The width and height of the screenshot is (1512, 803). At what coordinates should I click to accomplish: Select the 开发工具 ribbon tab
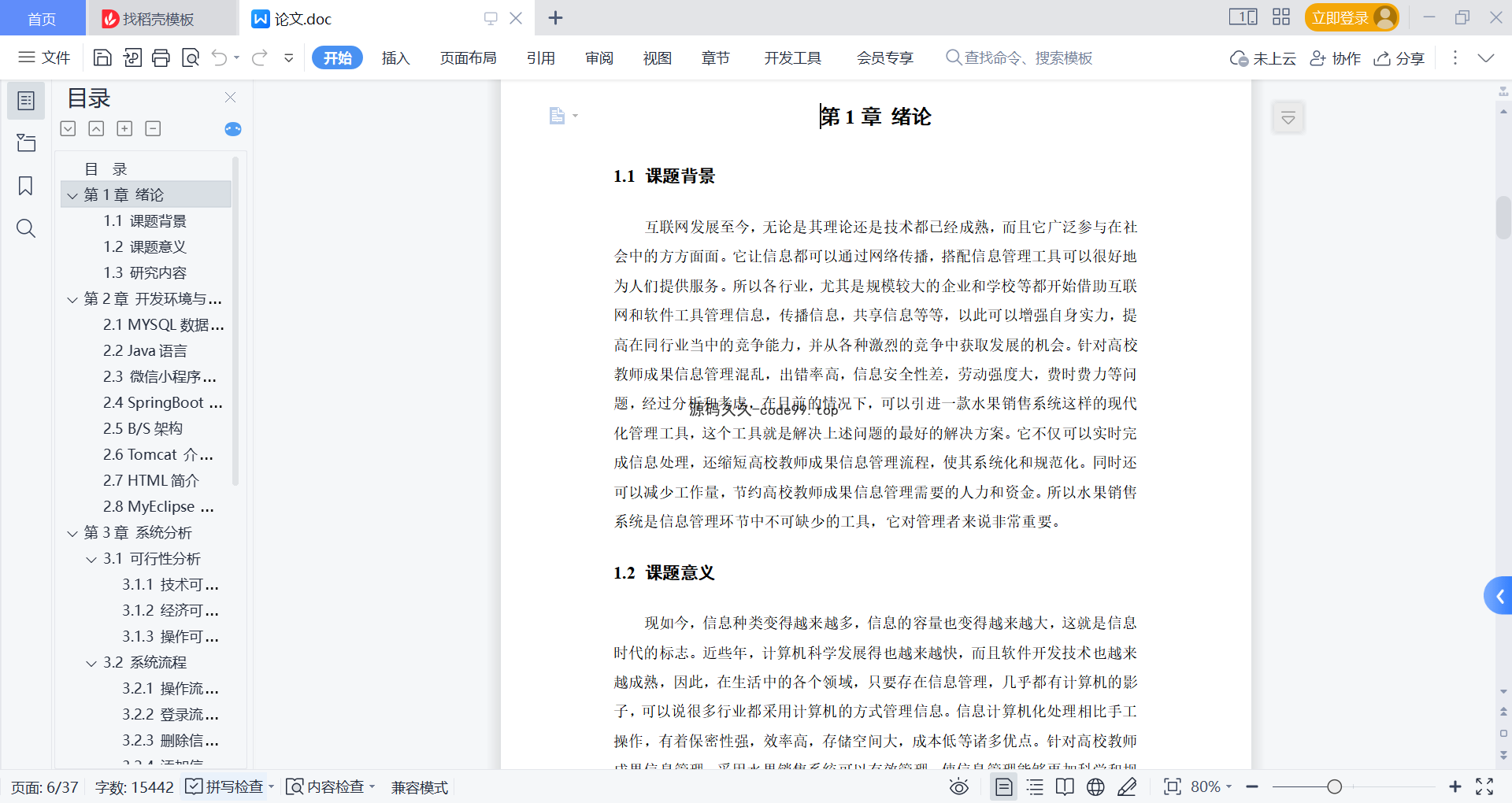pyautogui.click(x=792, y=57)
